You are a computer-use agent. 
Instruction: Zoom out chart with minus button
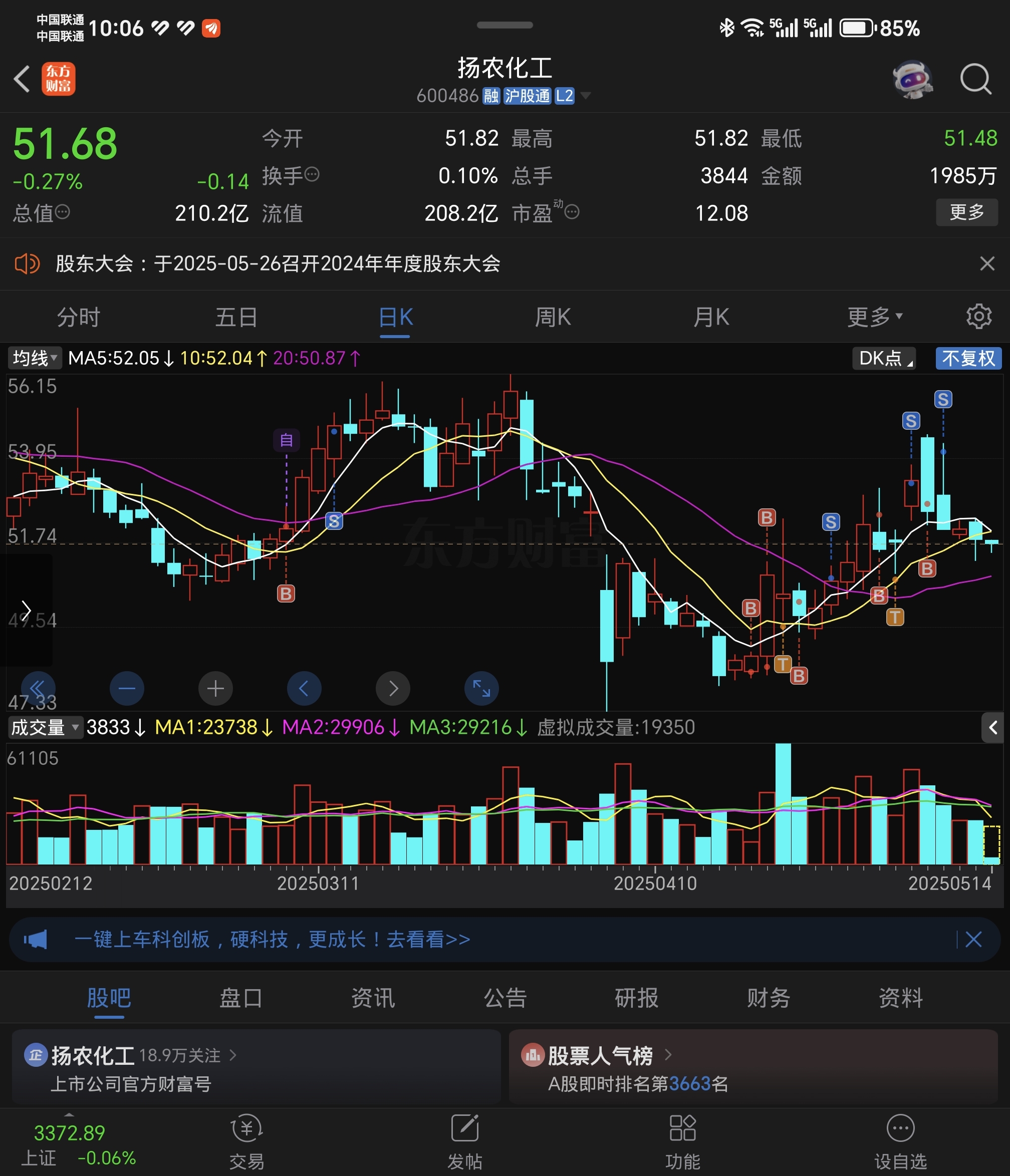127,689
